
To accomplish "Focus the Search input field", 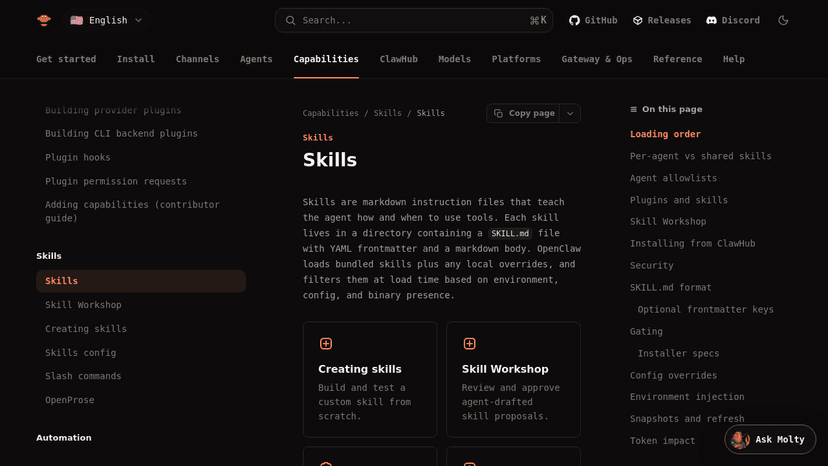I will [413, 20].
